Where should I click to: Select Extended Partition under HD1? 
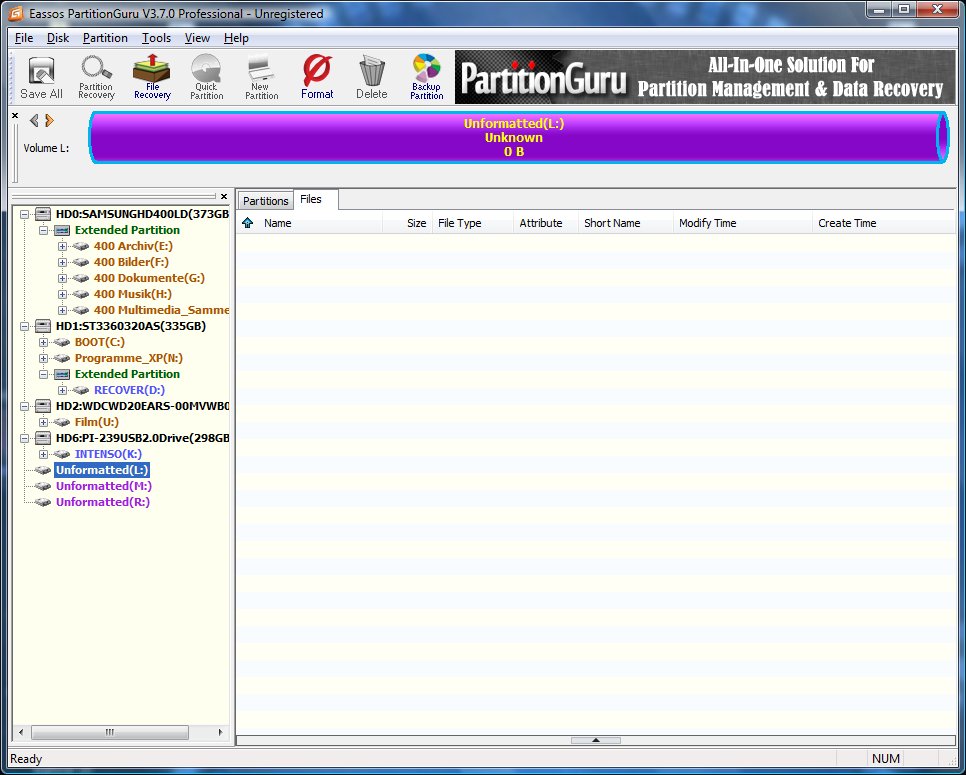[127, 374]
